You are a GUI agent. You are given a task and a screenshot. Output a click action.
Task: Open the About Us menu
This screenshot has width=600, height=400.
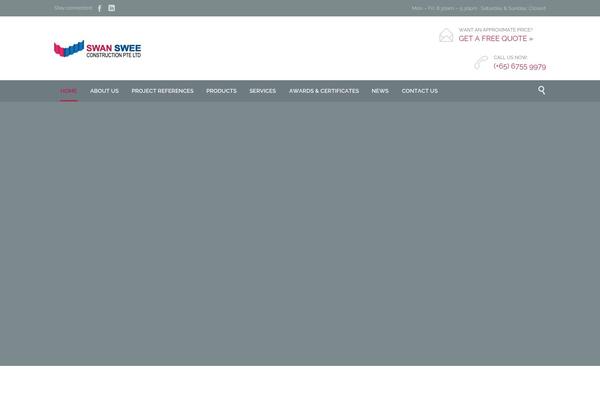point(104,91)
